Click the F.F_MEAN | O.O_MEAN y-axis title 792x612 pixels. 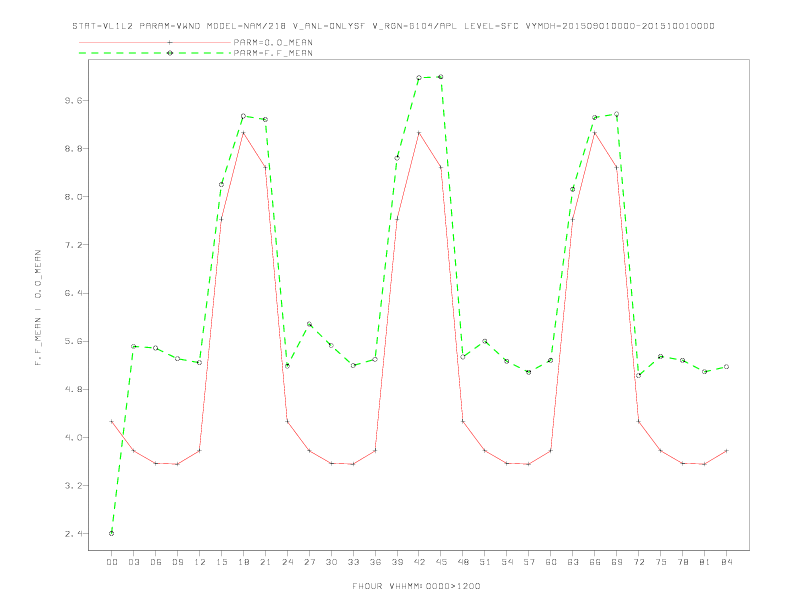tap(38, 308)
